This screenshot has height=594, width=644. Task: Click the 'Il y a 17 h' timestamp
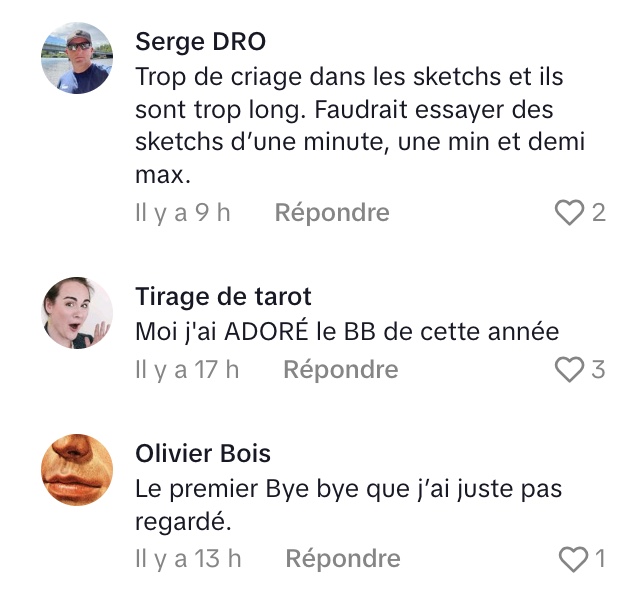pos(187,370)
